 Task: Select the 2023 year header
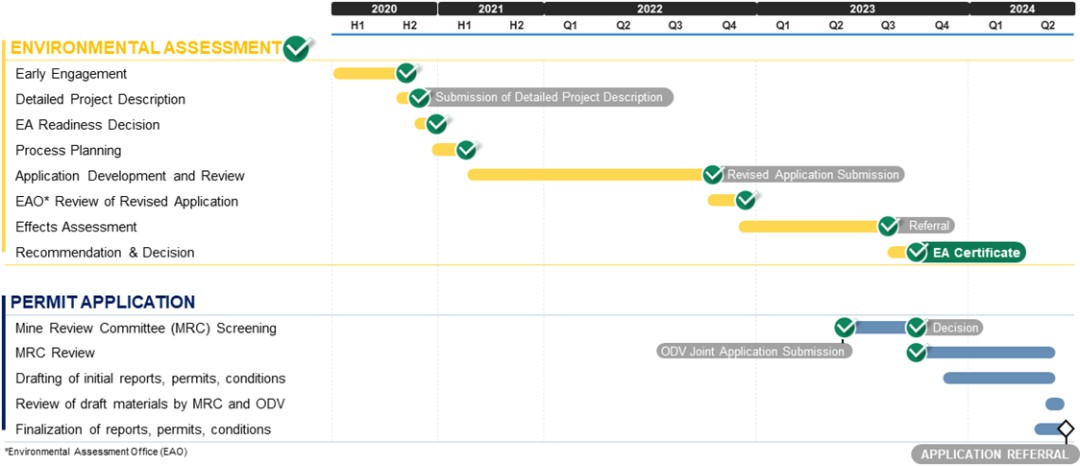tap(862, 9)
